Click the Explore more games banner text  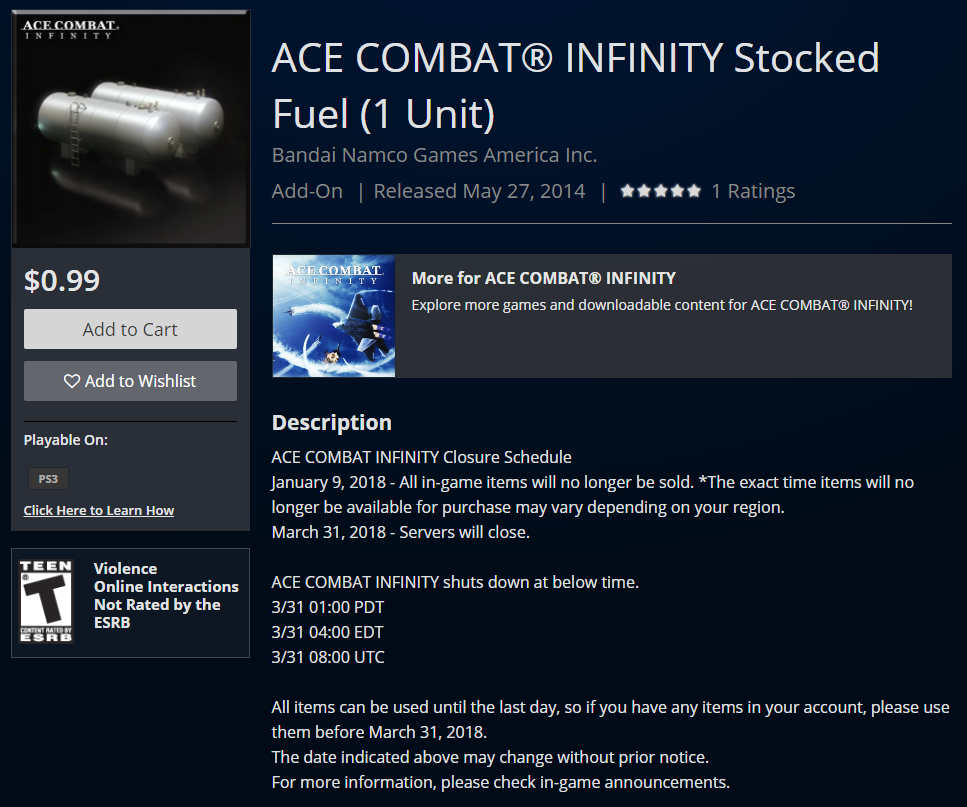(662, 305)
